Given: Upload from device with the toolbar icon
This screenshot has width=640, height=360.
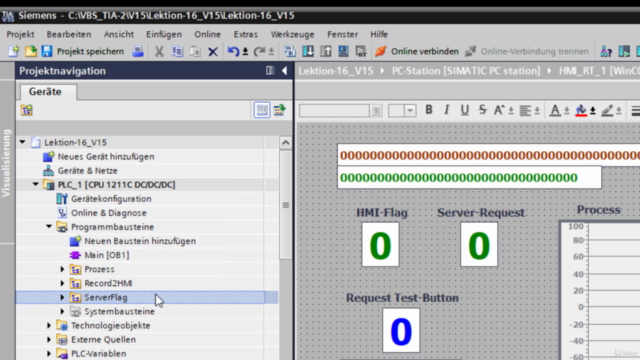Looking at the screenshot, I should [326, 51].
